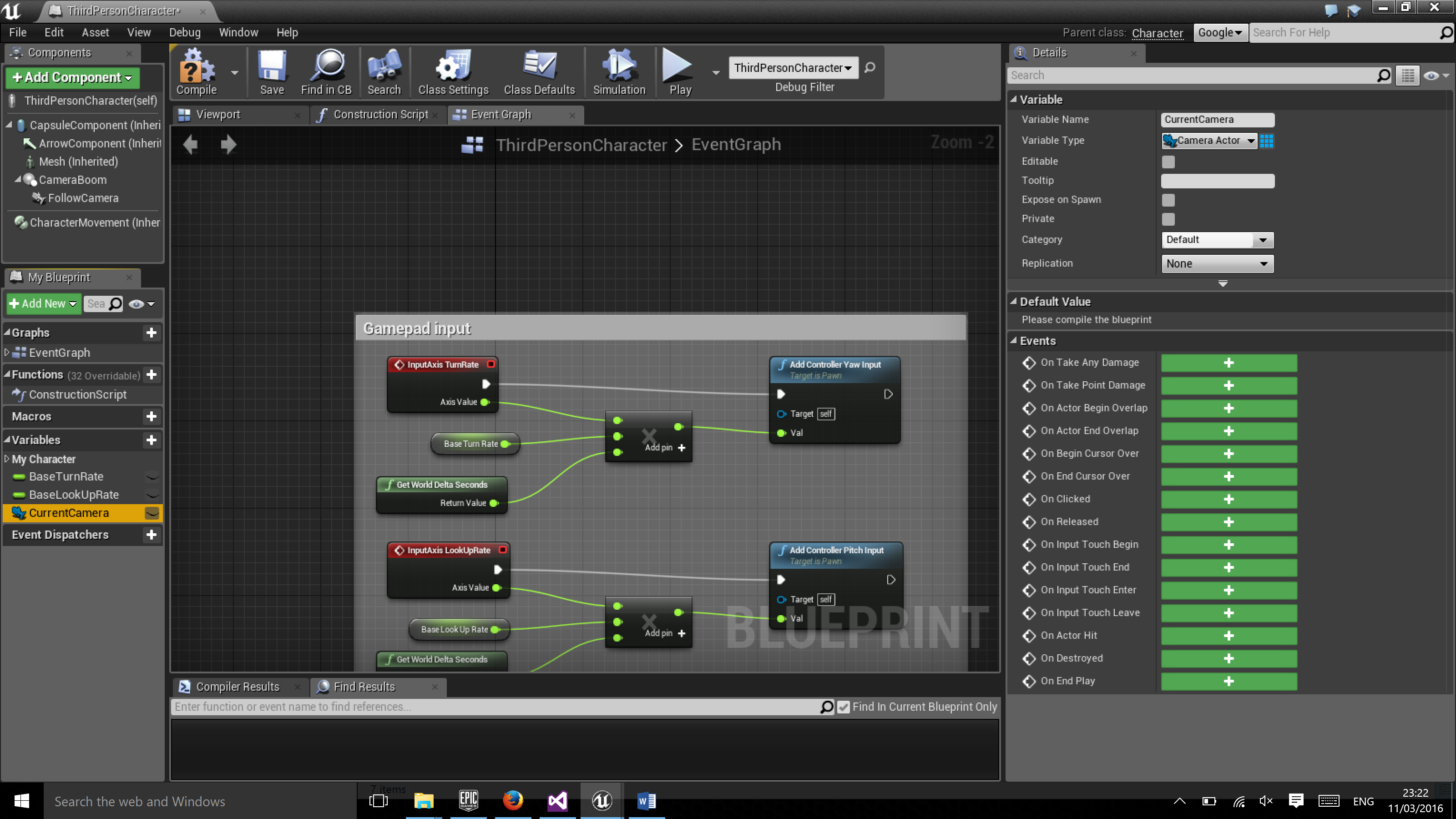The height and width of the screenshot is (819, 1456).
Task: Click magnifier next to Debug Filter dropdown
Action: (870, 68)
